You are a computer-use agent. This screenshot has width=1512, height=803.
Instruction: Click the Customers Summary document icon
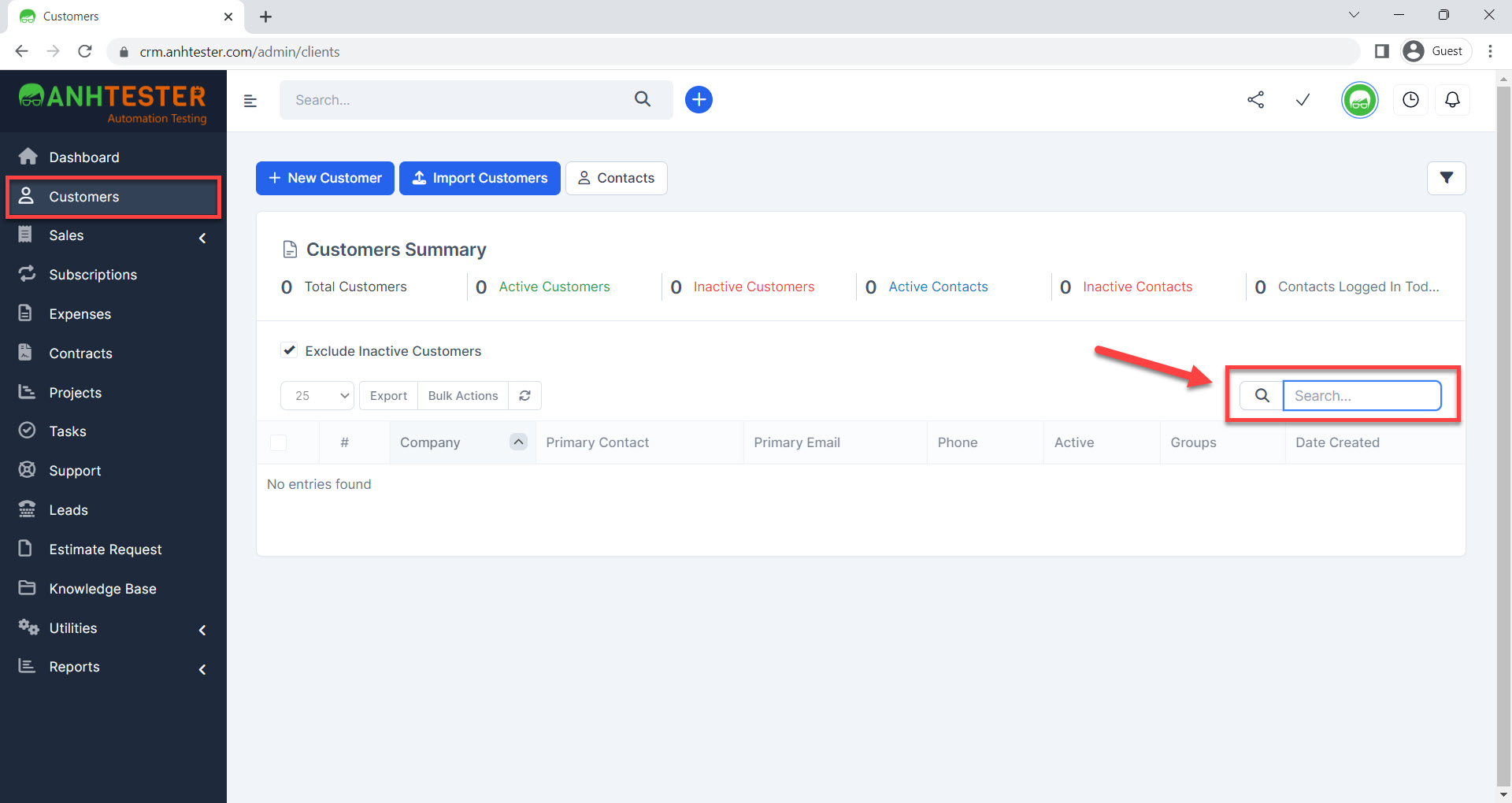[x=290, y=250]
